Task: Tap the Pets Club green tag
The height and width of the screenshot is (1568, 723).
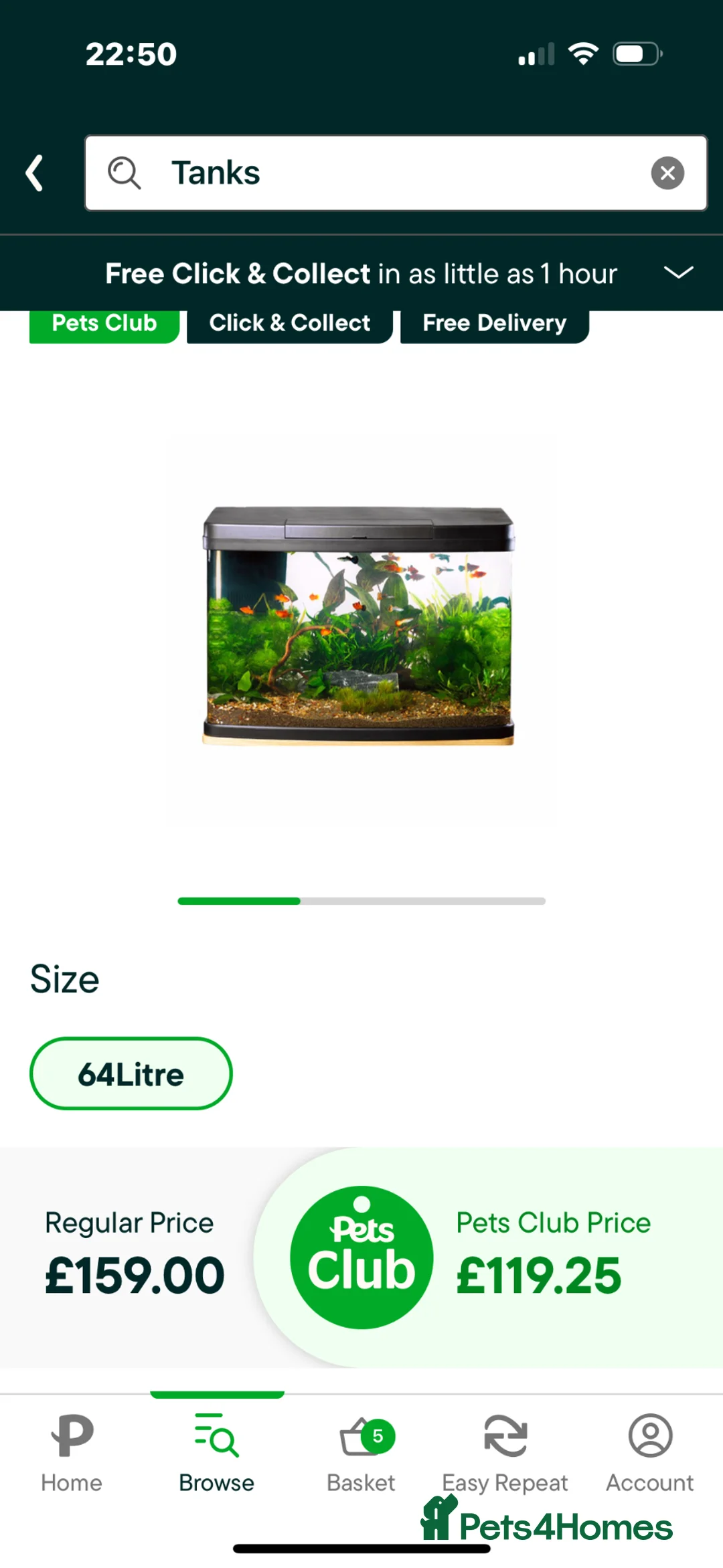Action: point(104,325)
